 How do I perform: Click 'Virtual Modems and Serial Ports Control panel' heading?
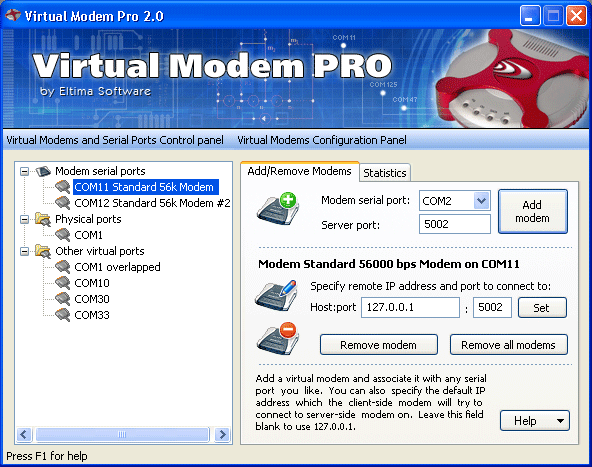pos(115,140)
